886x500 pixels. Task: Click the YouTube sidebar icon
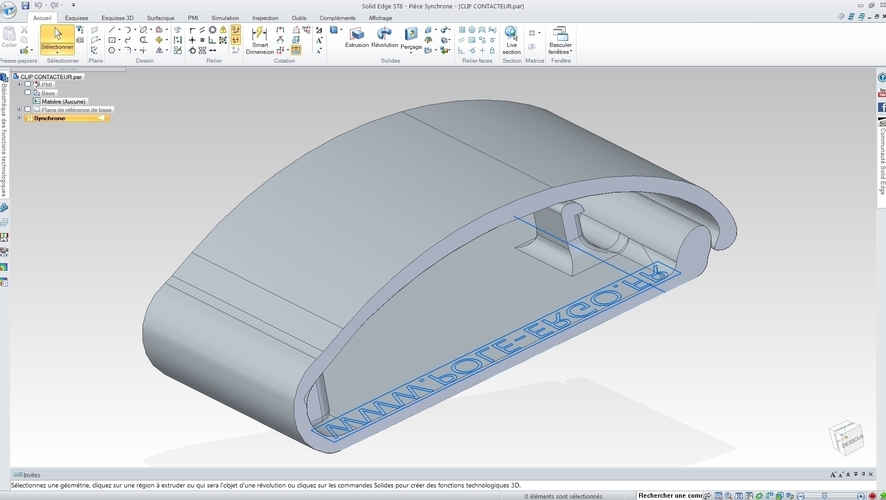tap(881, 92)
